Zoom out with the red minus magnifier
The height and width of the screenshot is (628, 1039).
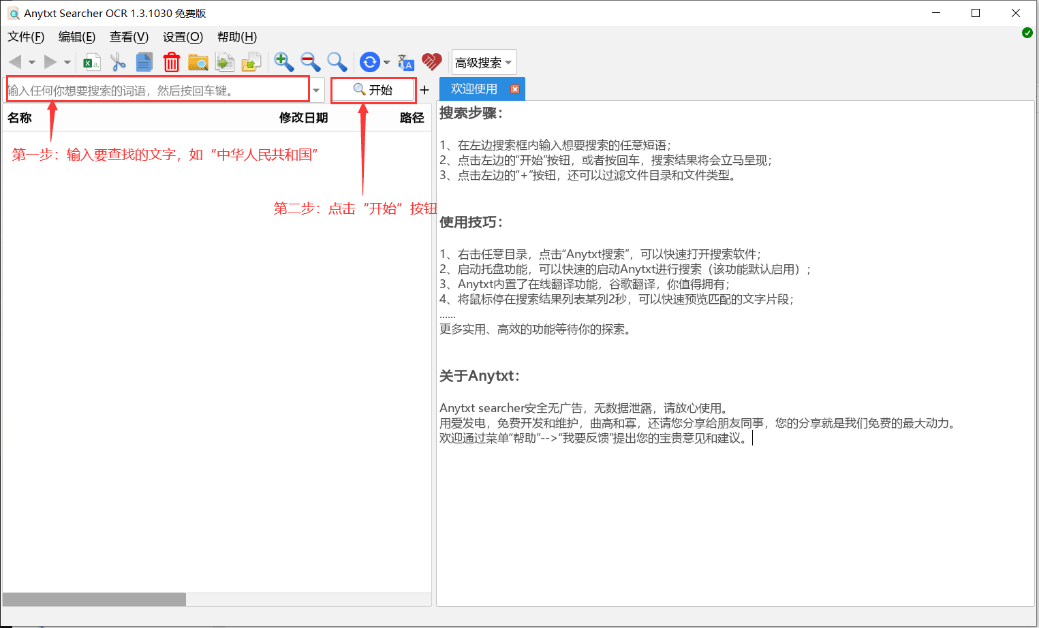(311, 62)
